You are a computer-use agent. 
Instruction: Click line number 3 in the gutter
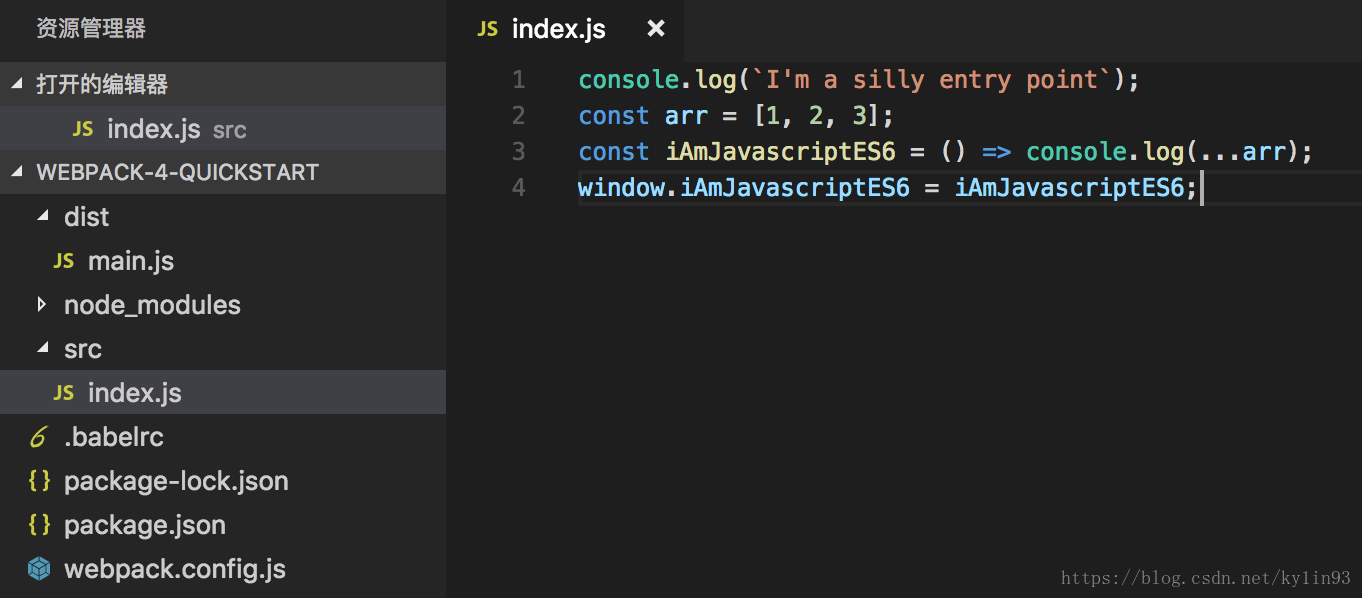(518, 151)
